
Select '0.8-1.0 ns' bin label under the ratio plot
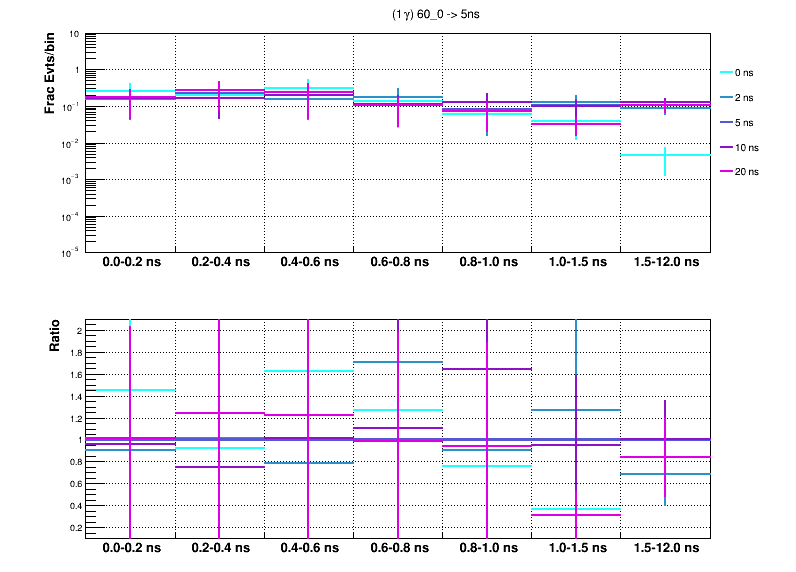(x=488, y=548)
